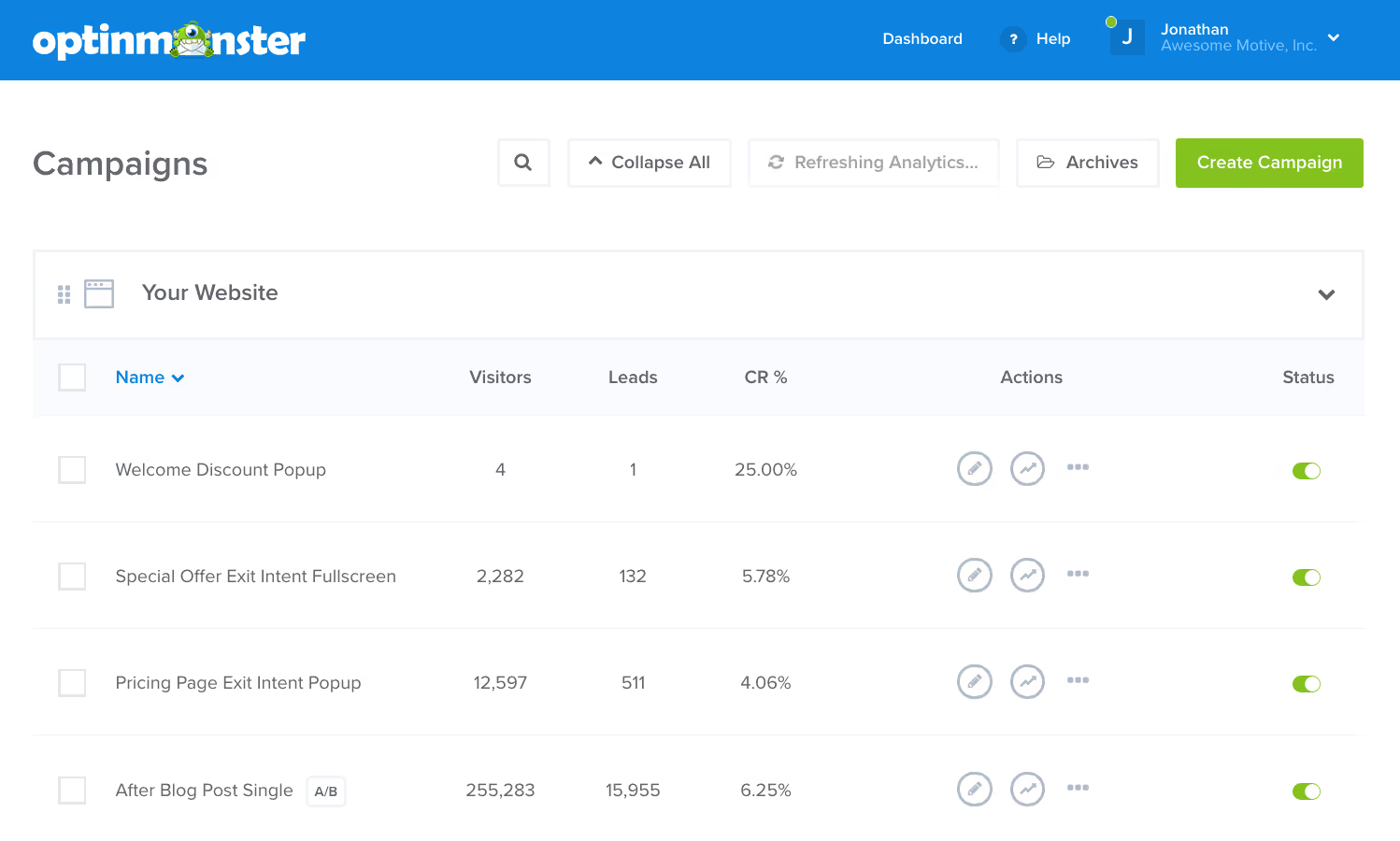The height and width of the screenshot is (841, 1400).
Task: Click the 12,597 visitors value
Action: coord(500,683)
